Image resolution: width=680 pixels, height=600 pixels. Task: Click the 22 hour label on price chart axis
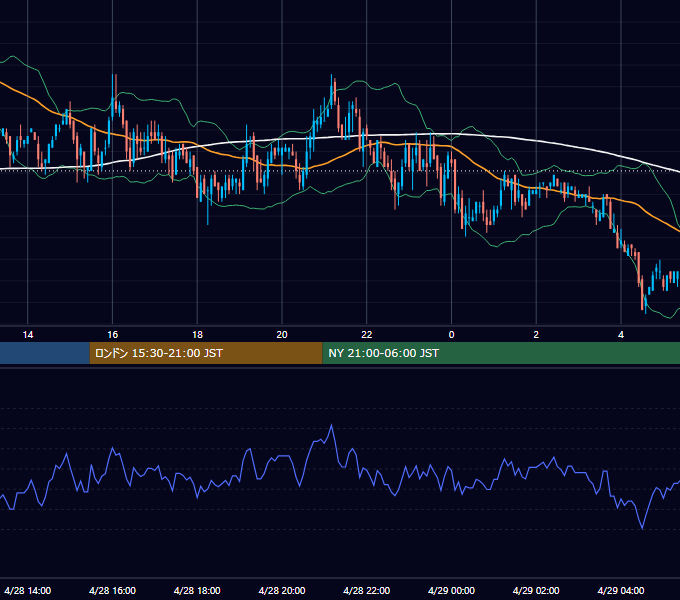tap(367, 335)
